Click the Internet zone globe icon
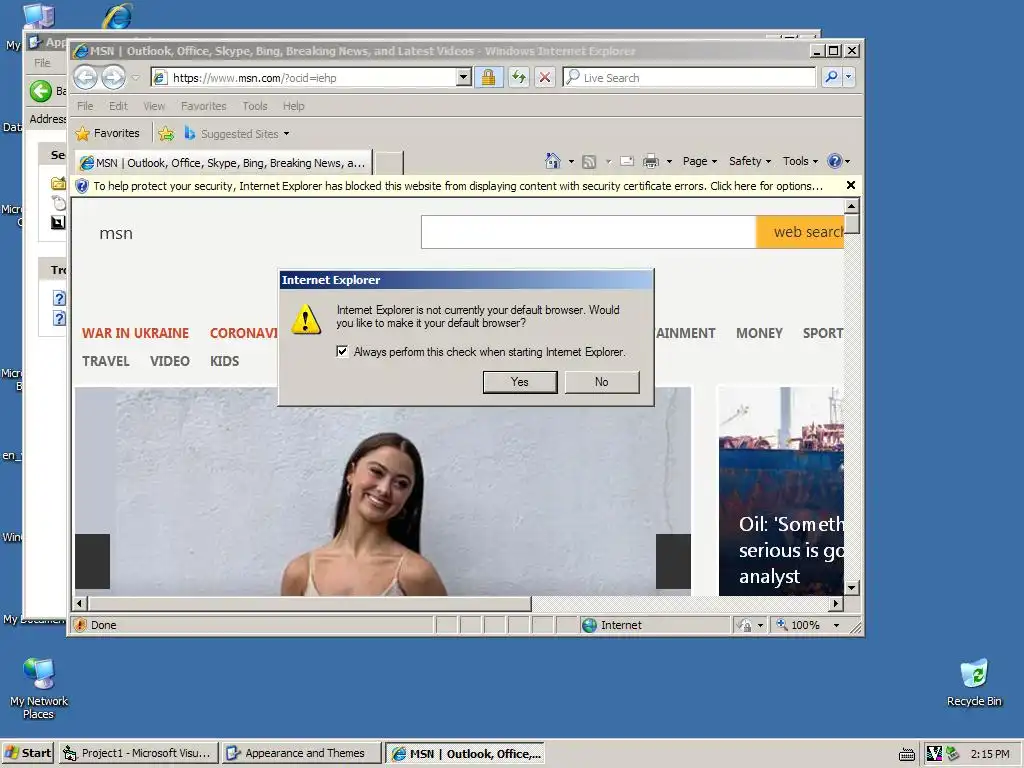 (590, 625)
